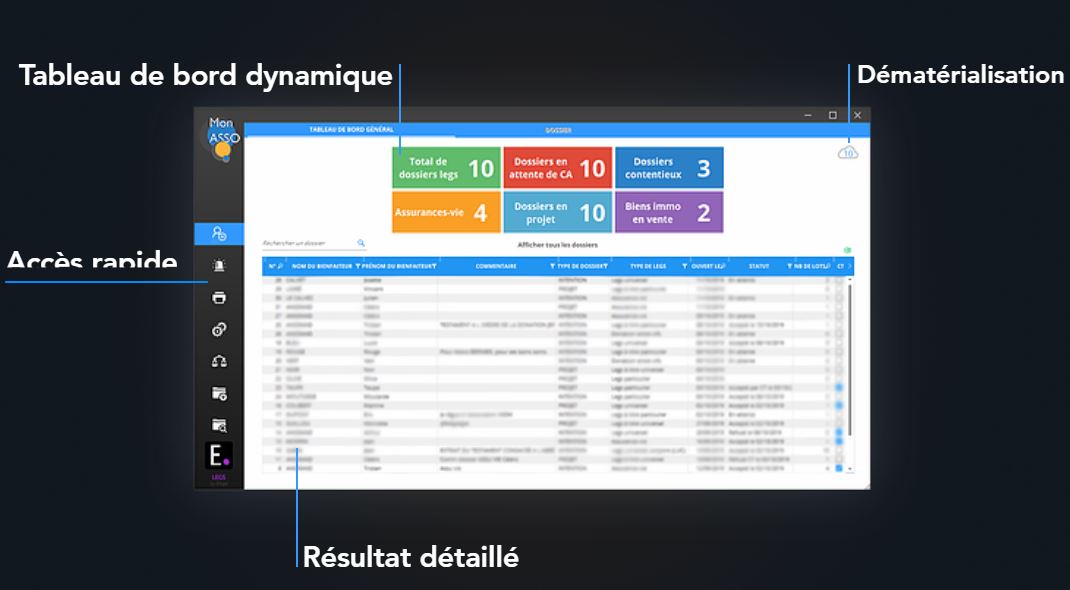Select the justice scales icon in sidebar
The image size is (1070, 590).
click(x=219, y=361)
